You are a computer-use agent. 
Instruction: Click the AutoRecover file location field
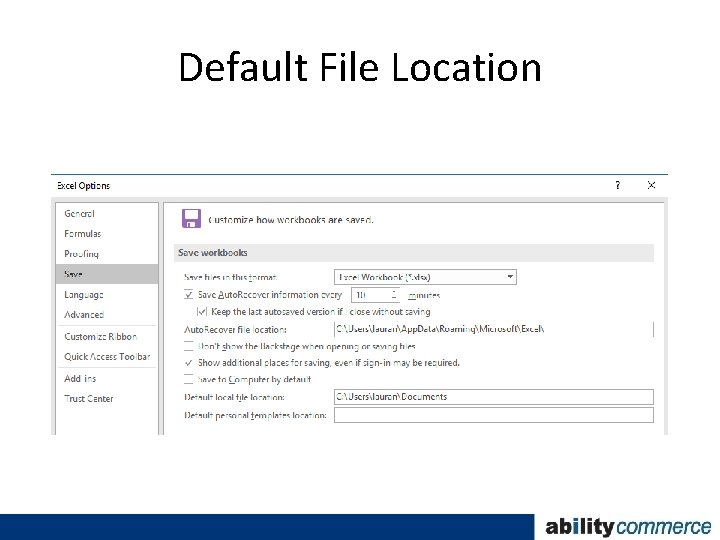coord(494,329)
